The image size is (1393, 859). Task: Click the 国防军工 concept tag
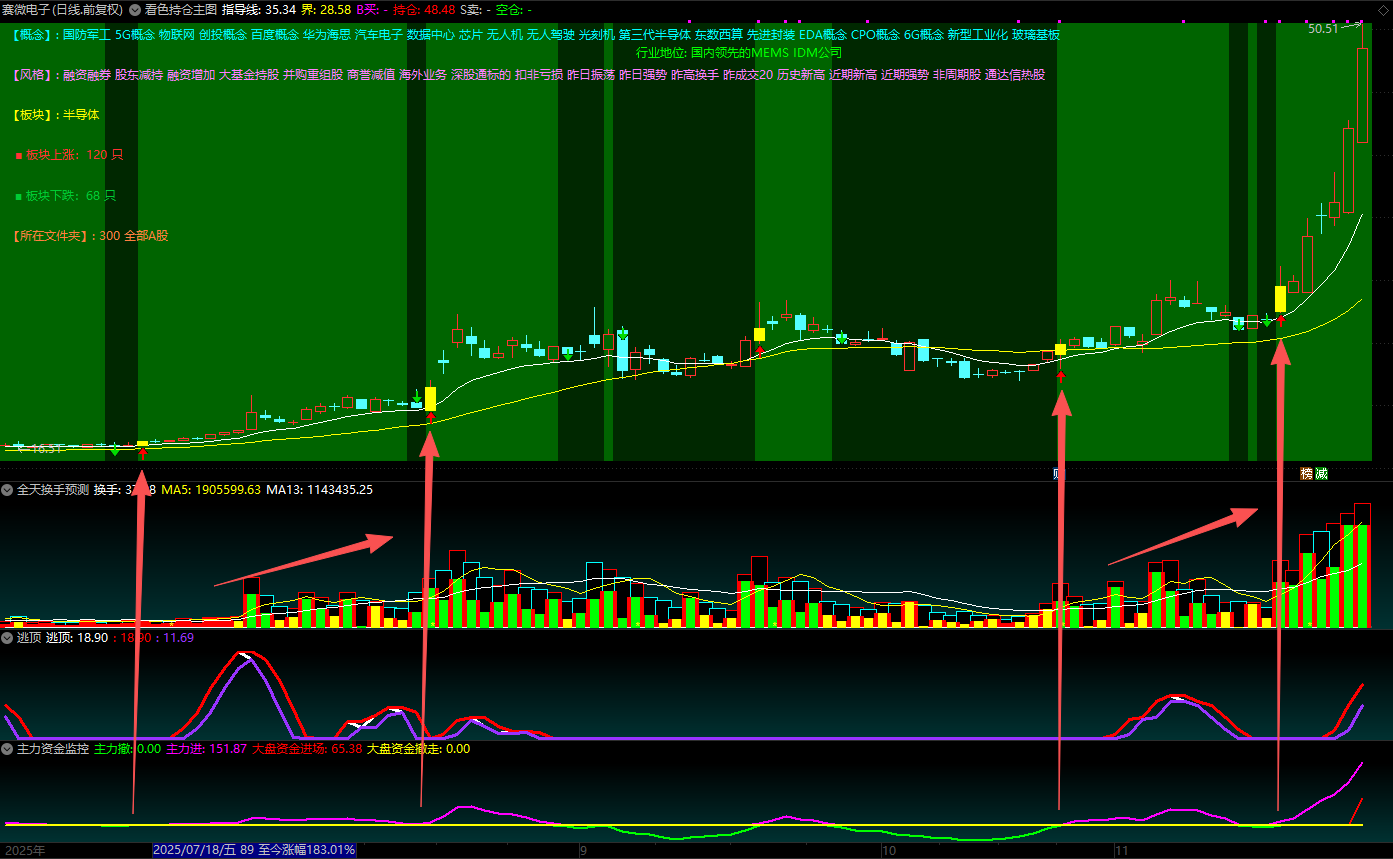pos(87,34)
